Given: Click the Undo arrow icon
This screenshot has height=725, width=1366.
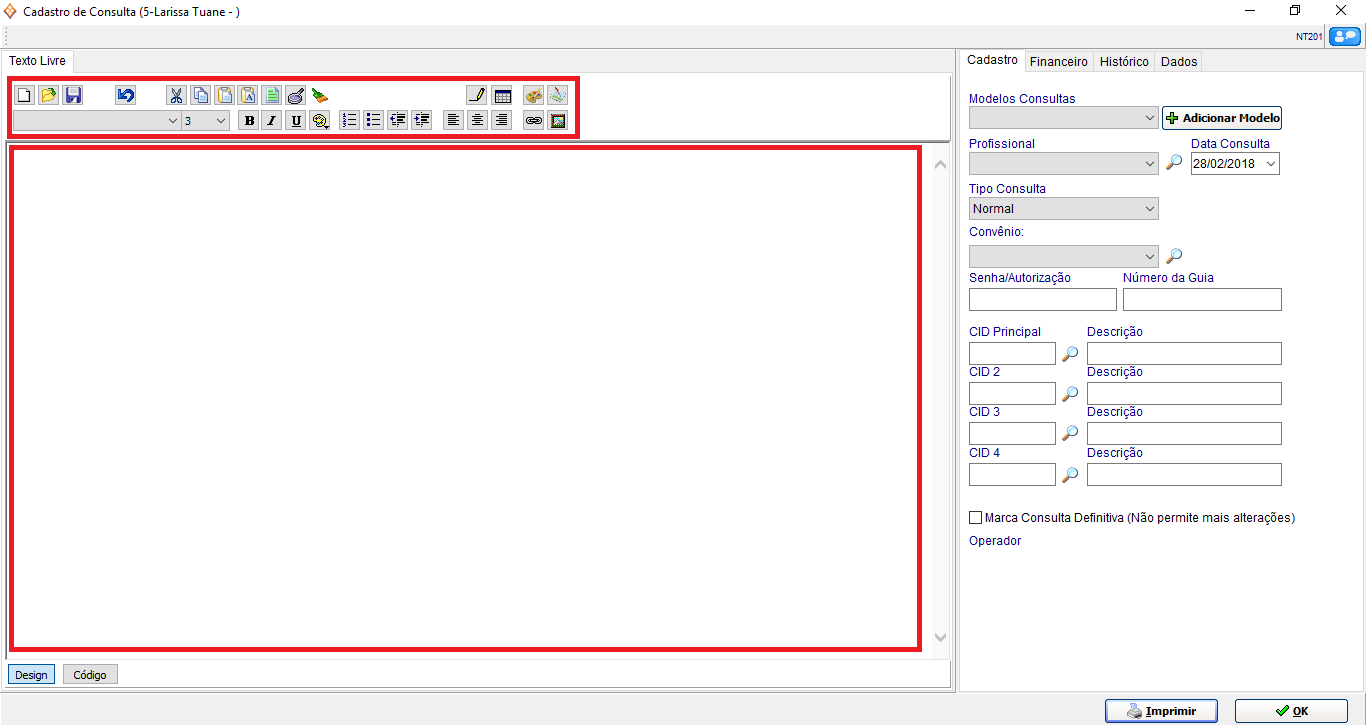Looking at the screenshot, I should (x=125, y=96).
